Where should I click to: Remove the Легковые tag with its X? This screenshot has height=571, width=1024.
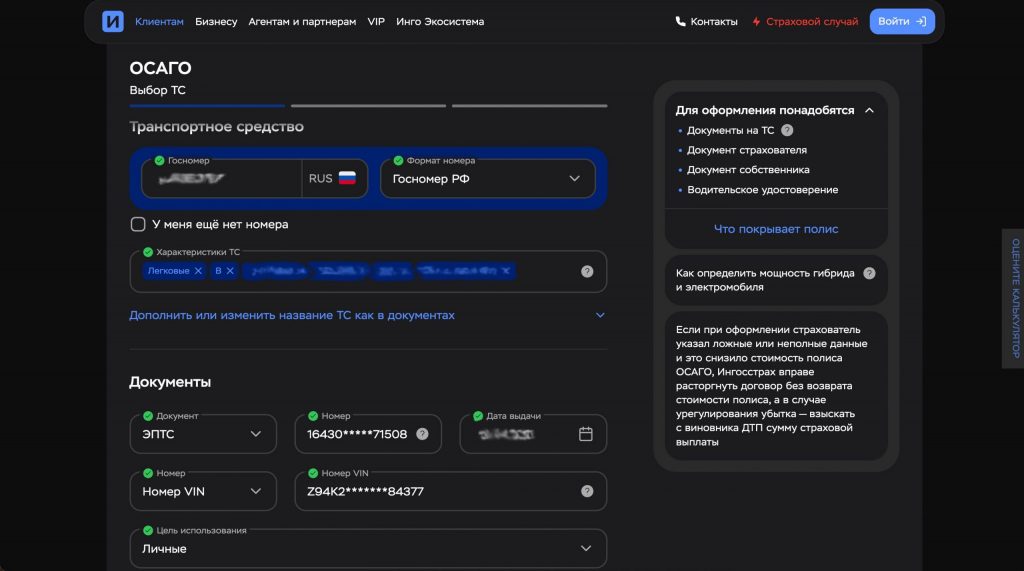(x=198, y=271)
